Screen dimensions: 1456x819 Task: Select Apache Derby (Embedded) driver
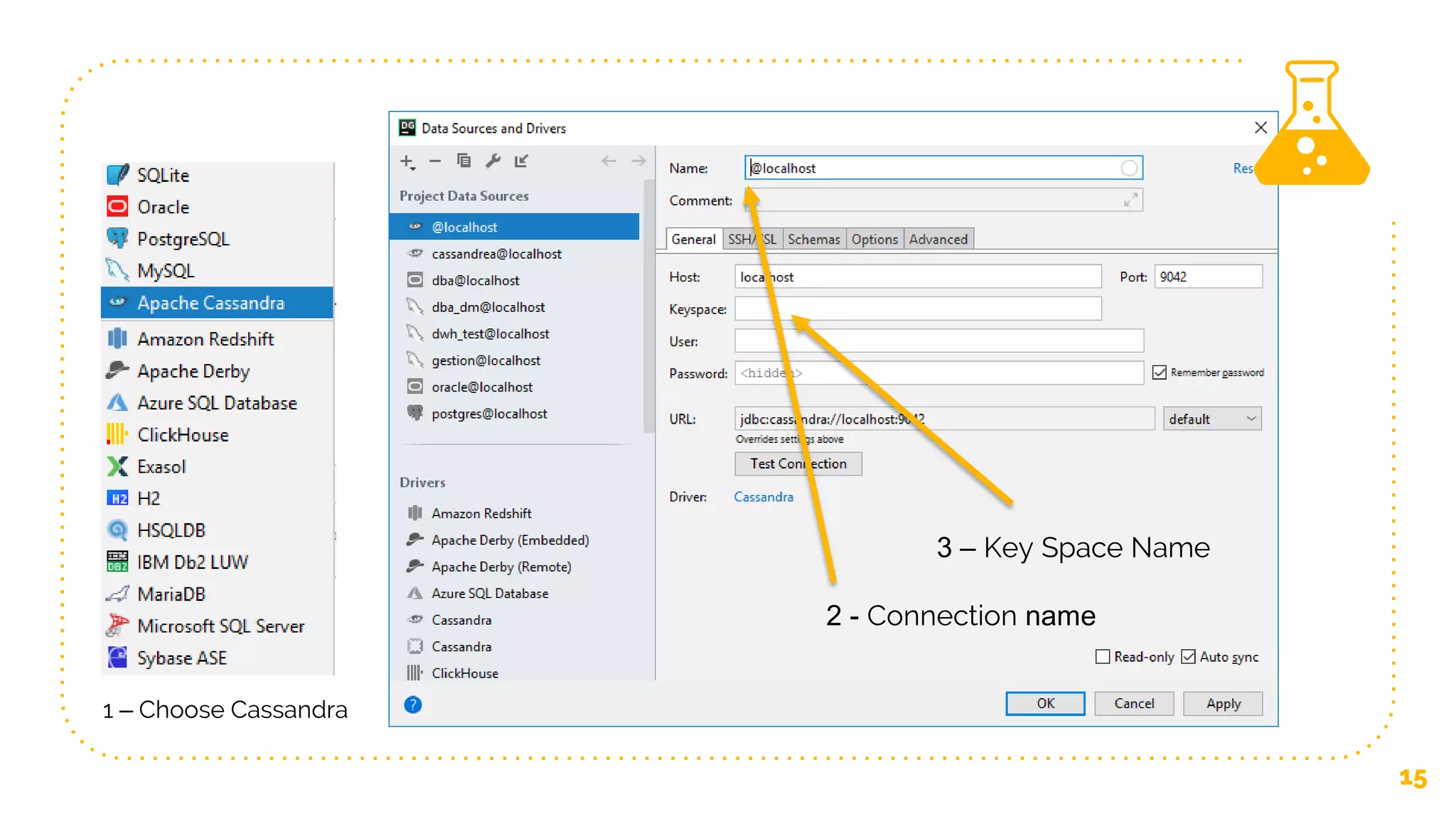pyautogui.click(x=515, y=540)
